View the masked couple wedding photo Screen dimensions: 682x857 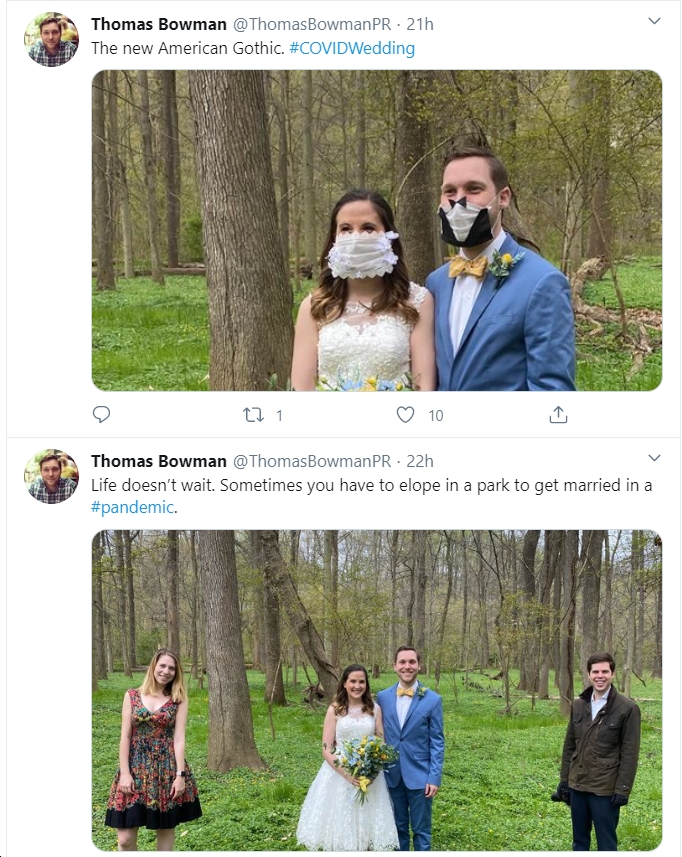tap(377, 230)
